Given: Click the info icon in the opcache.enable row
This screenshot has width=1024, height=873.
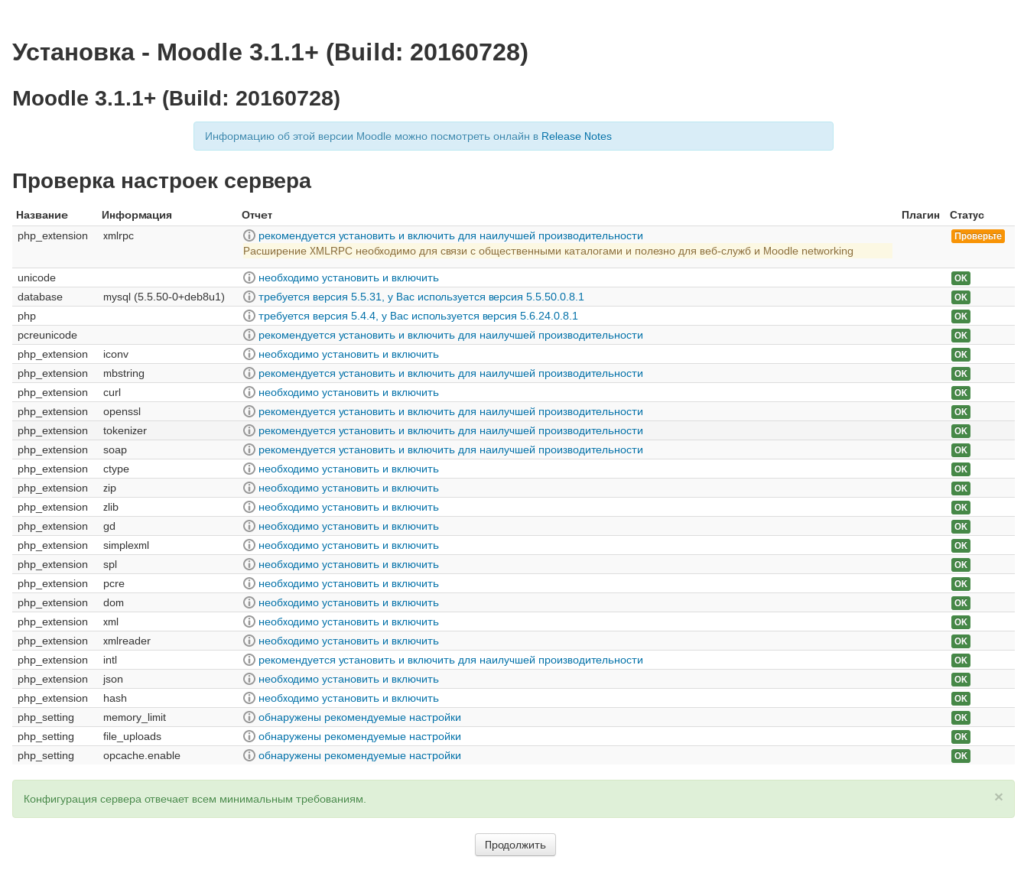Looking at the screenshot, I should pyautogui.click(x=249, y=755).
